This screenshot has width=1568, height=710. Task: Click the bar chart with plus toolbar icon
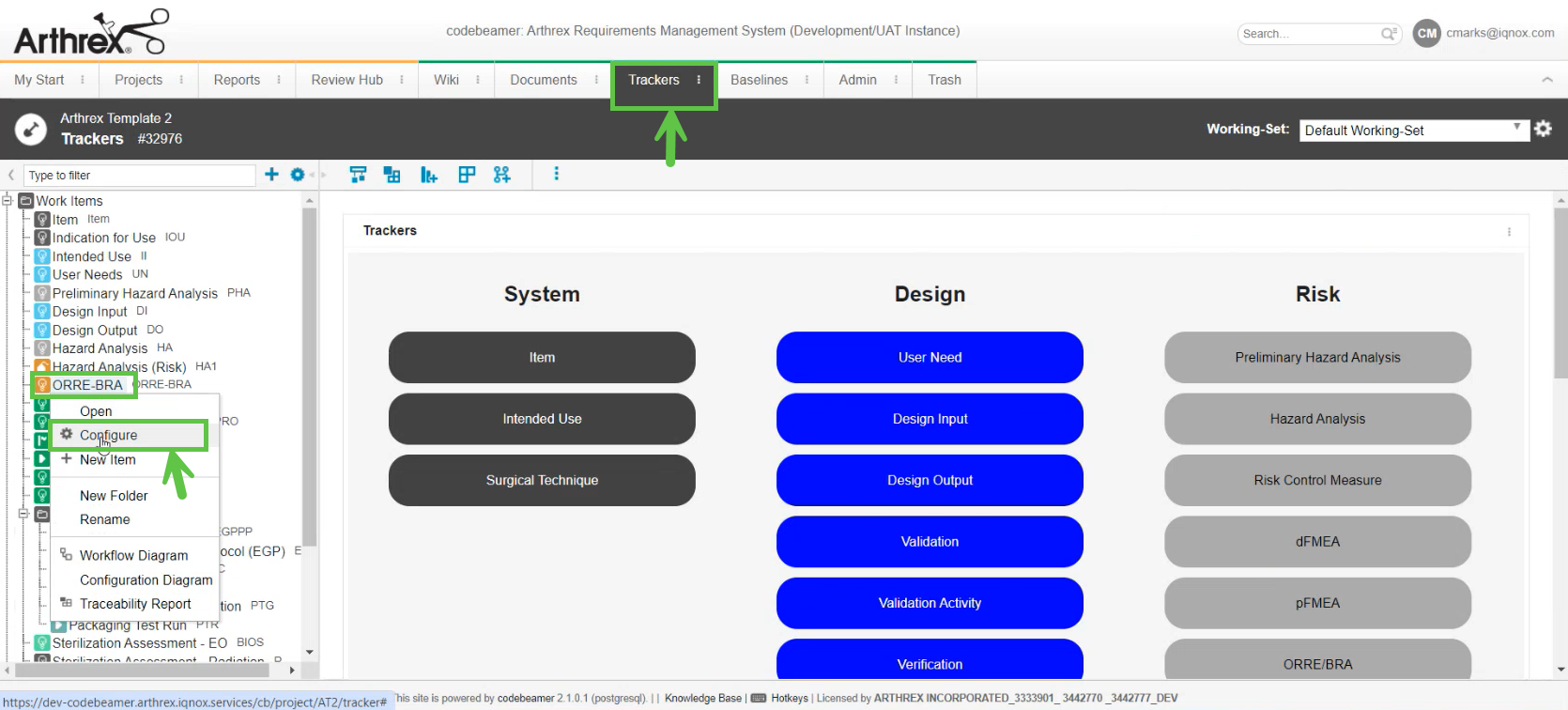tap(429, 175)
